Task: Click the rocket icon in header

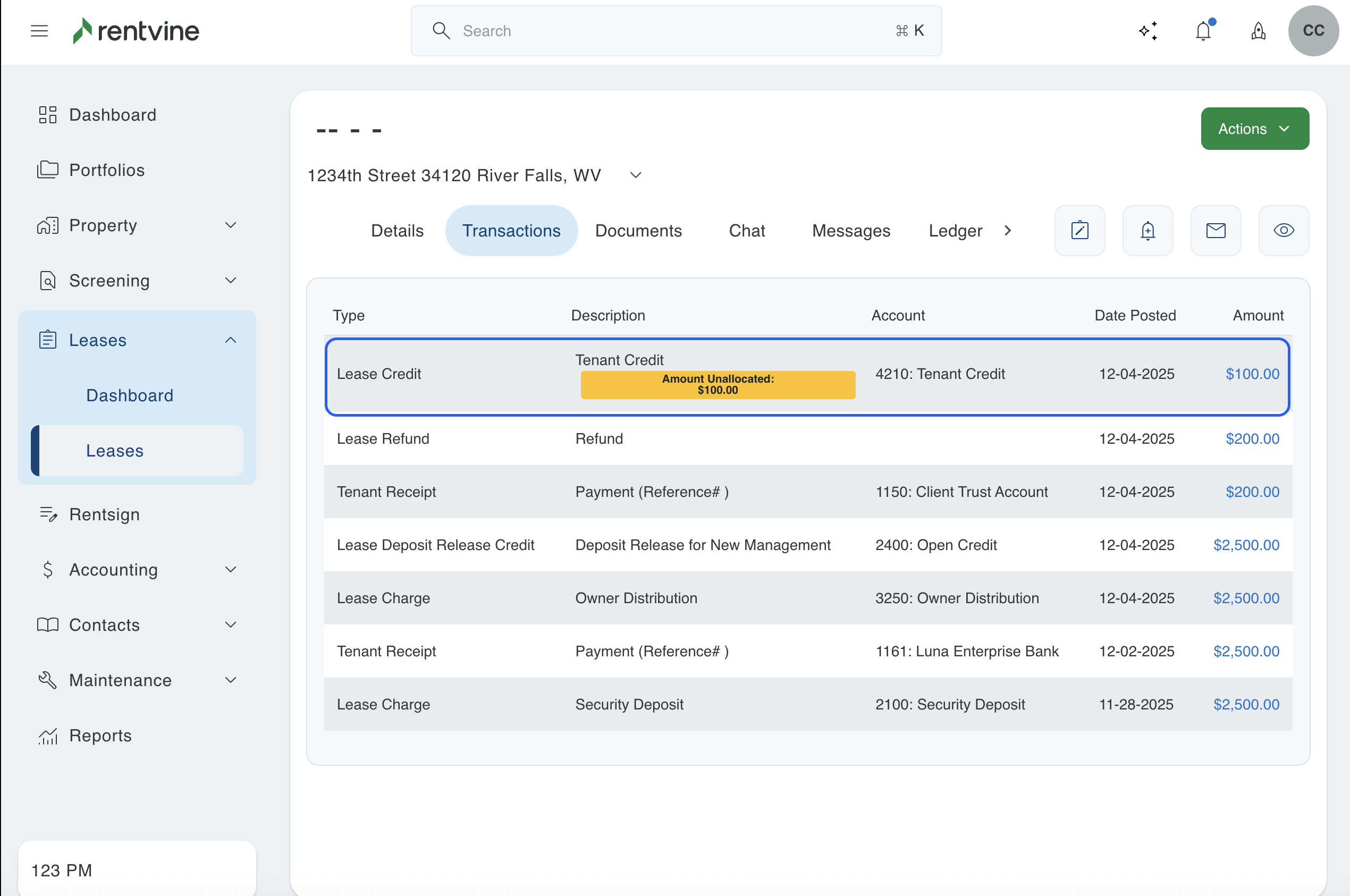Action: click(1258, 31)
